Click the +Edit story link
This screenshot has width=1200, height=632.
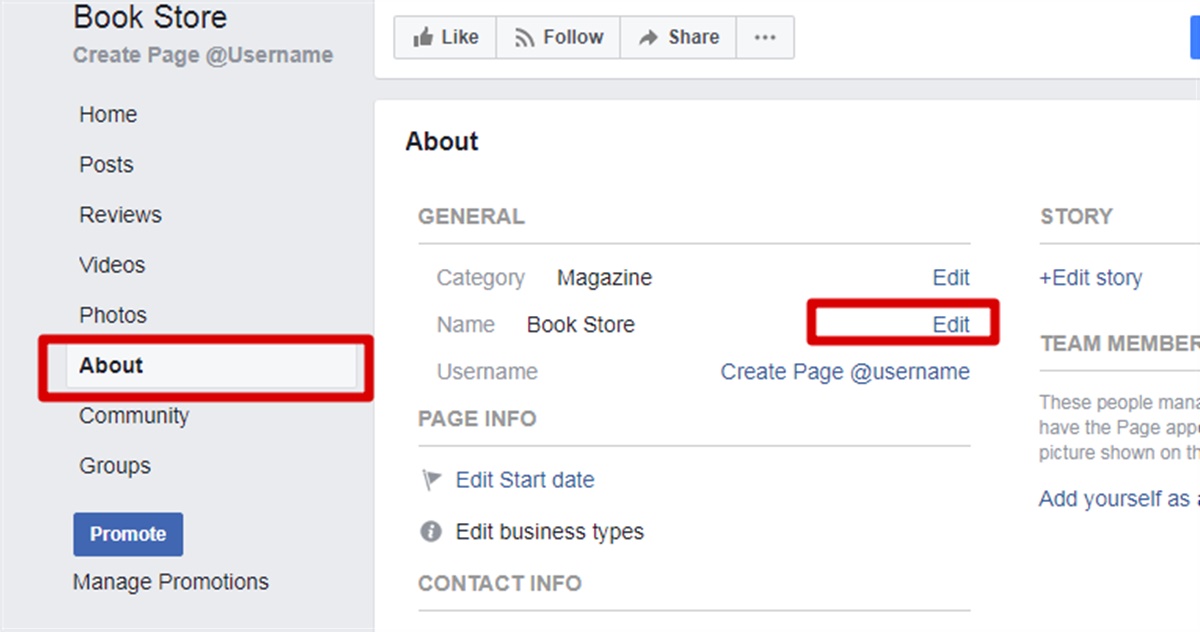[1090, 278]
